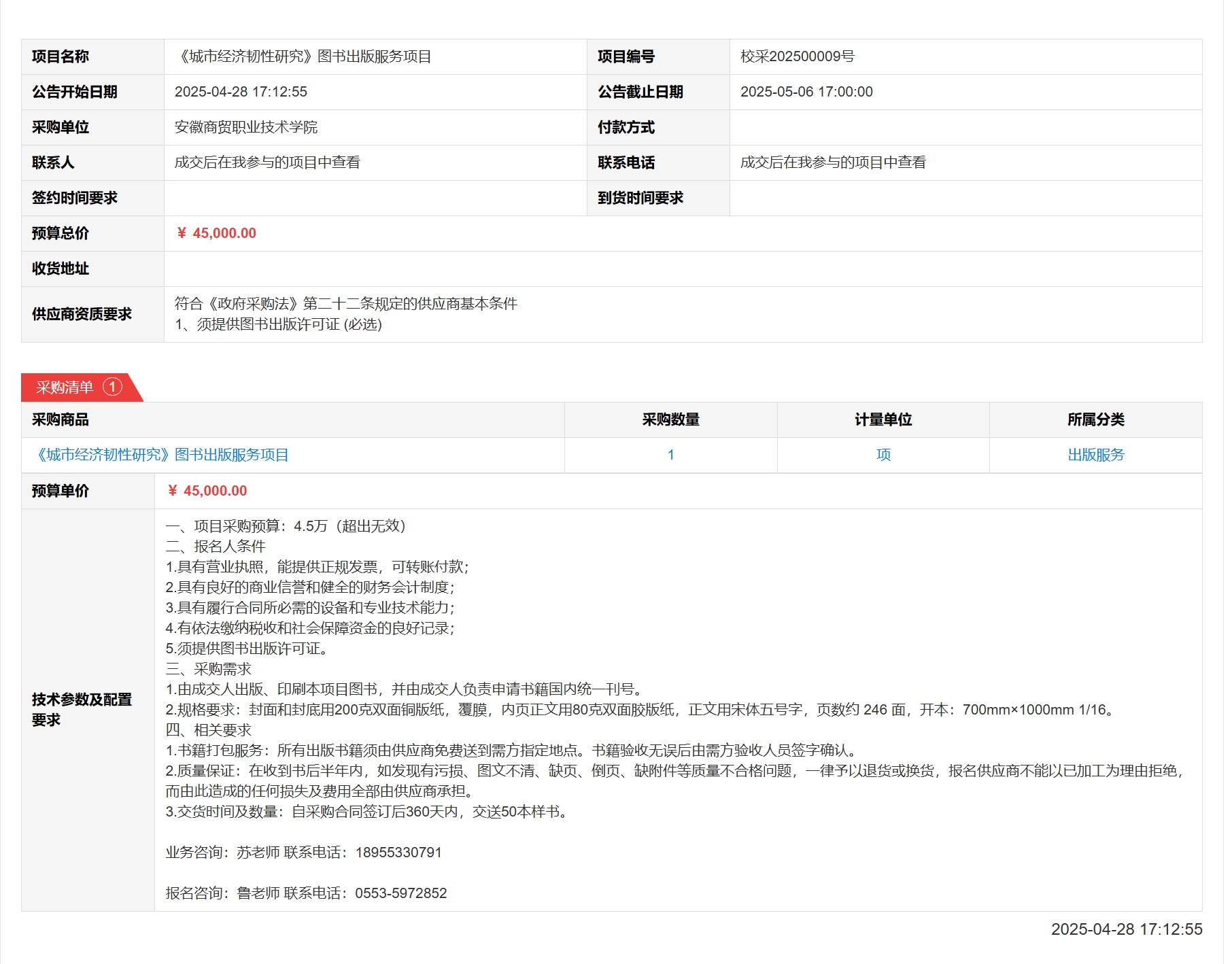
Task: Click the 采购数量 column header
Action: [x=670, y=419]
